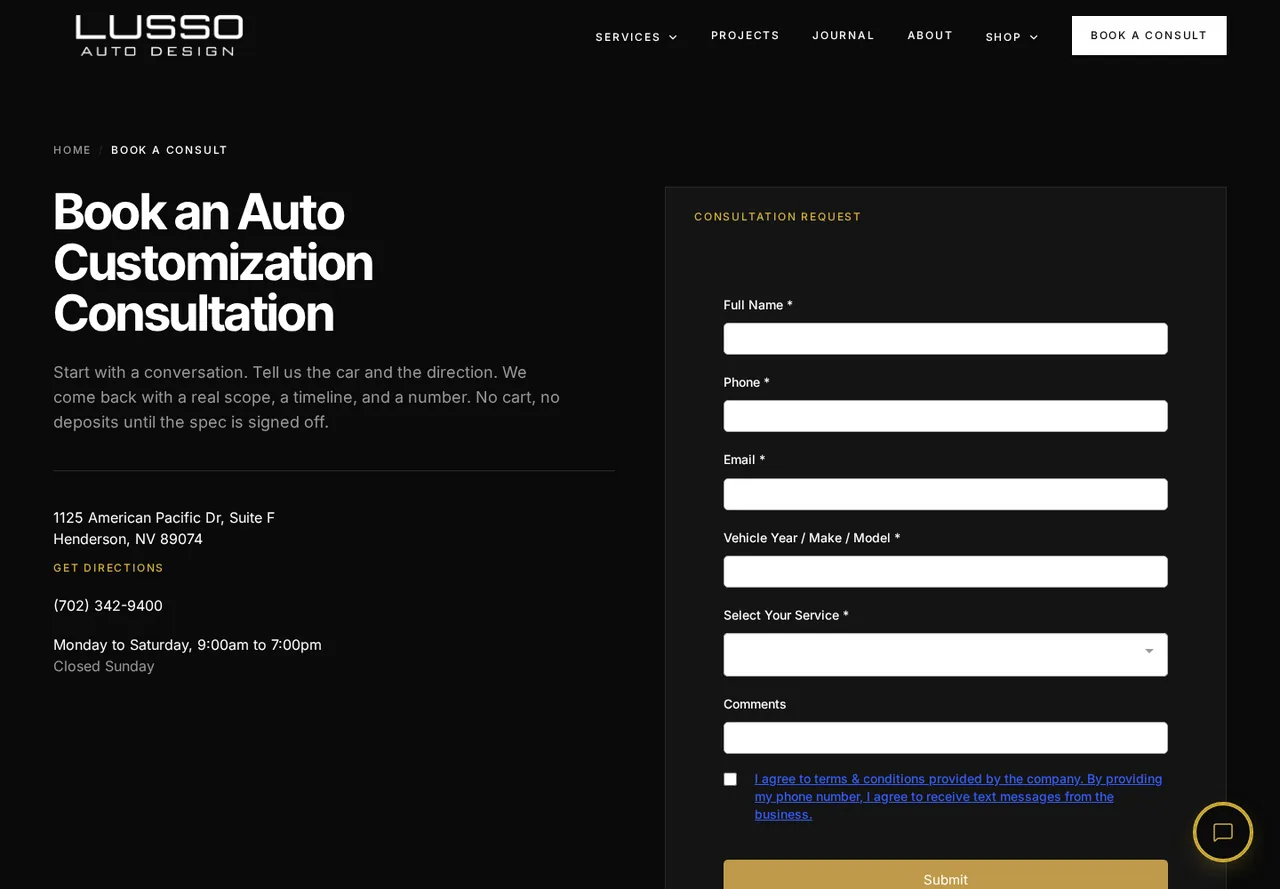The height and width of the screenshot is (889, 1280).
Task: Expand the Shop menu
Action: click(x=1011, y=37)
